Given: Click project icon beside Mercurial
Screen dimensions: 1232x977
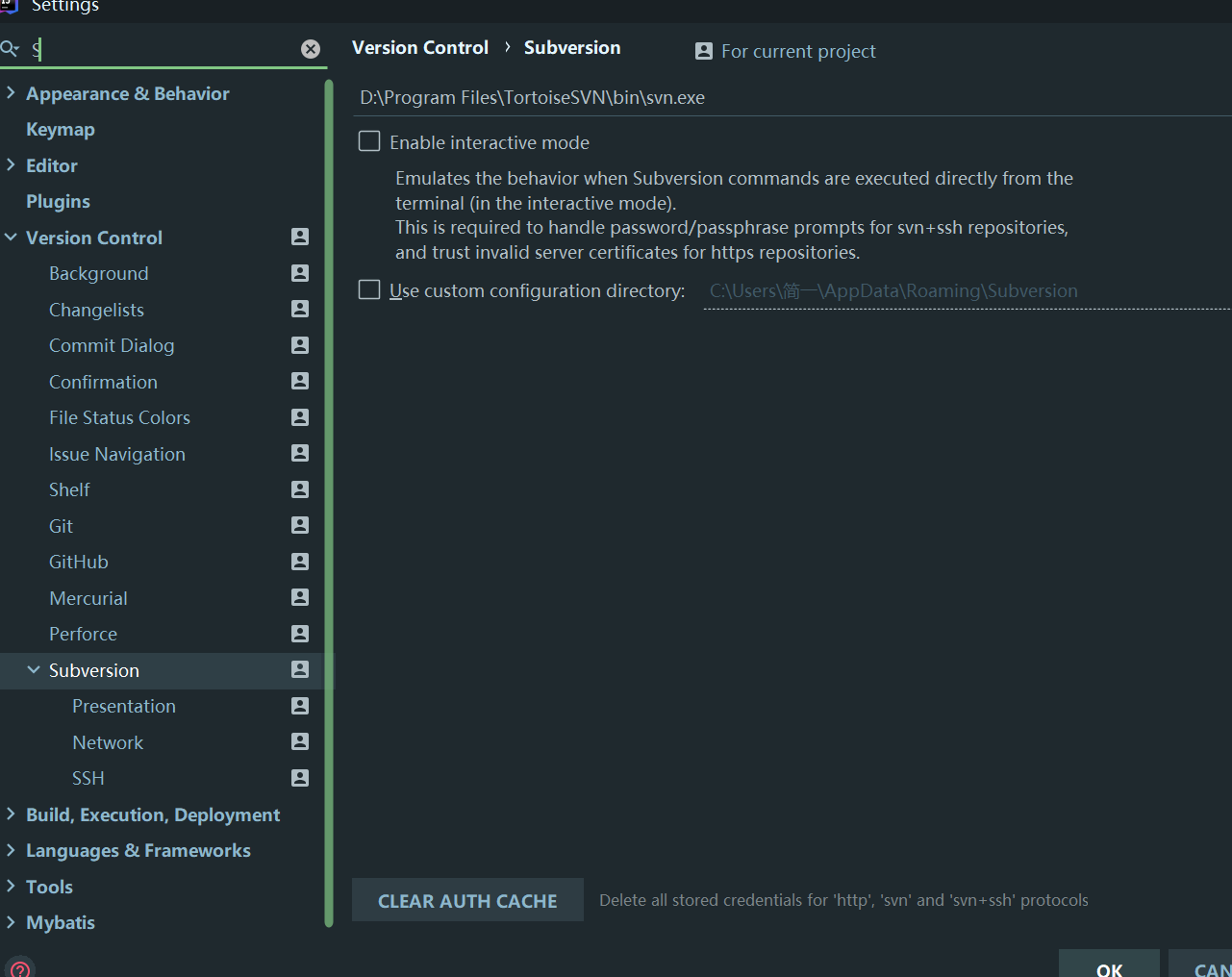Looking at the screenshot, I should click(x=300, y=597).
